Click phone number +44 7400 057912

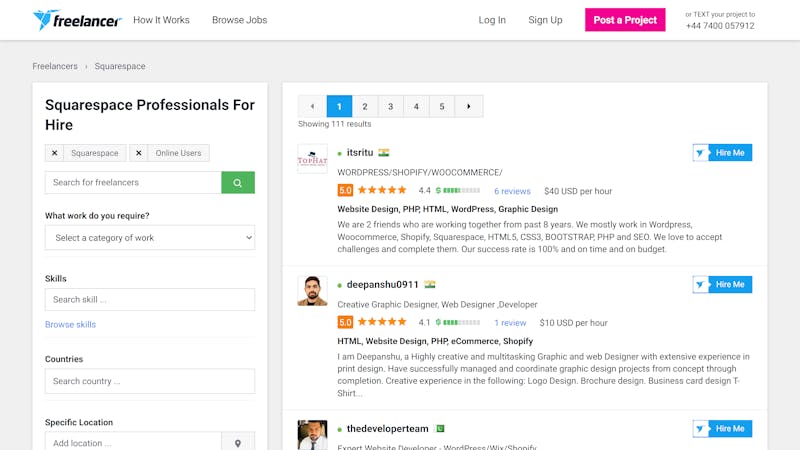pyautogui.click(x=720, y=26)
